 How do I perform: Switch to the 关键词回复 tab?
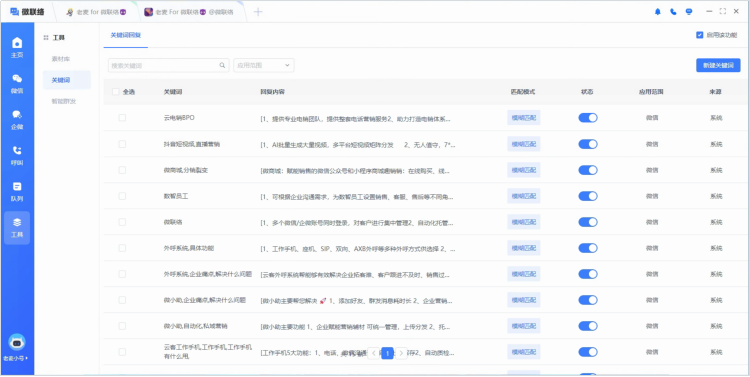coord(126,35)
